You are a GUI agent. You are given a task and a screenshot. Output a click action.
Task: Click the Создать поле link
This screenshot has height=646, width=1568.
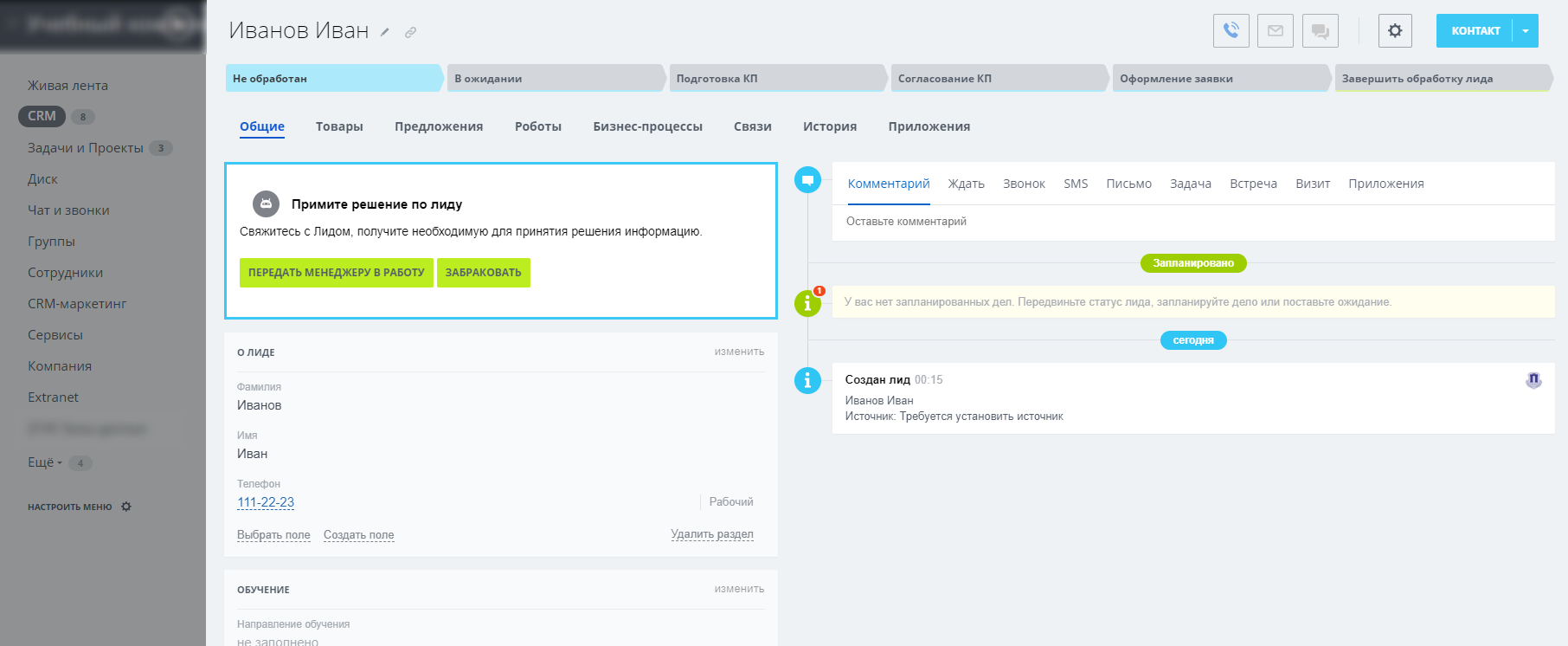click(x=358, y=535)
